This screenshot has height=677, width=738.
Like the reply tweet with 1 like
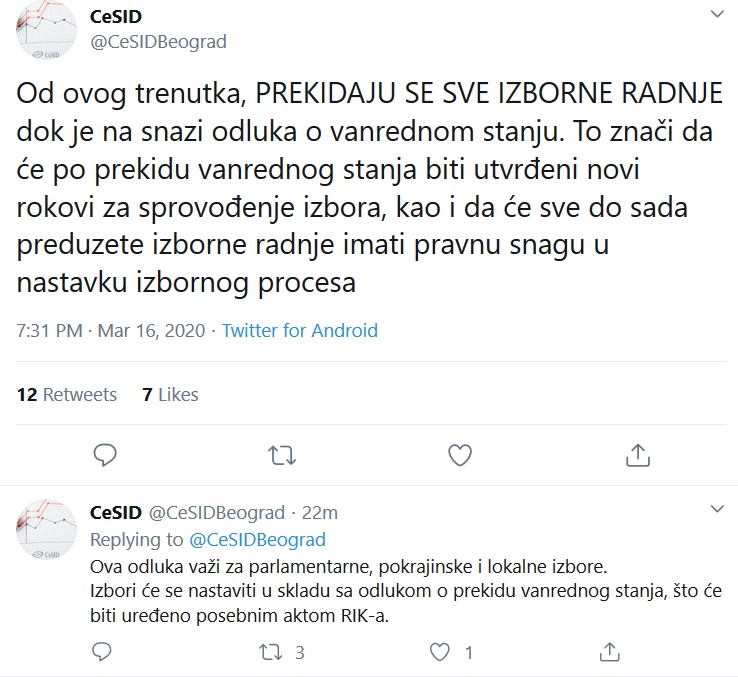pos(439,653)
